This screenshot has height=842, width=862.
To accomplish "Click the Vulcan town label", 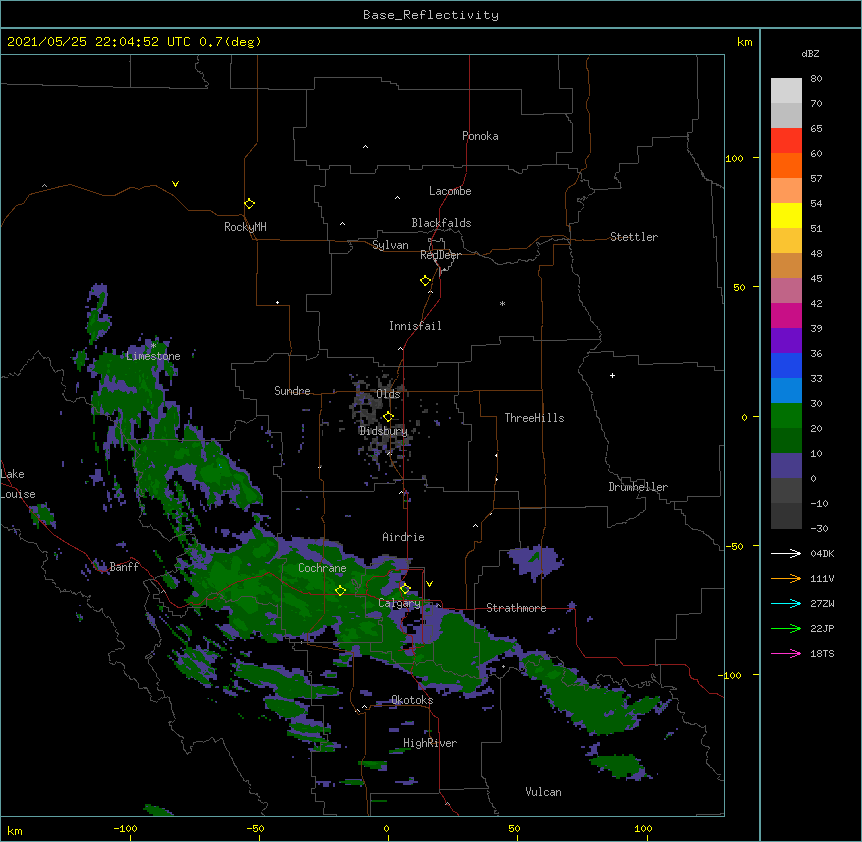I will pyautogui.click(x=543, y=792).
